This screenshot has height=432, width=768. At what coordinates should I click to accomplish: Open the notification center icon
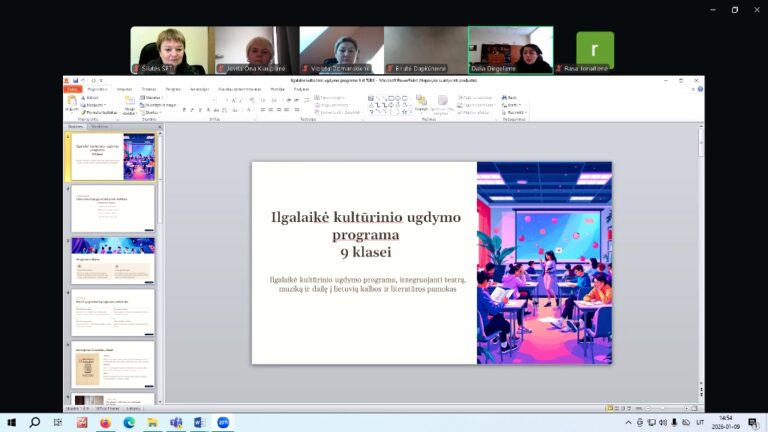pos(753,423)
